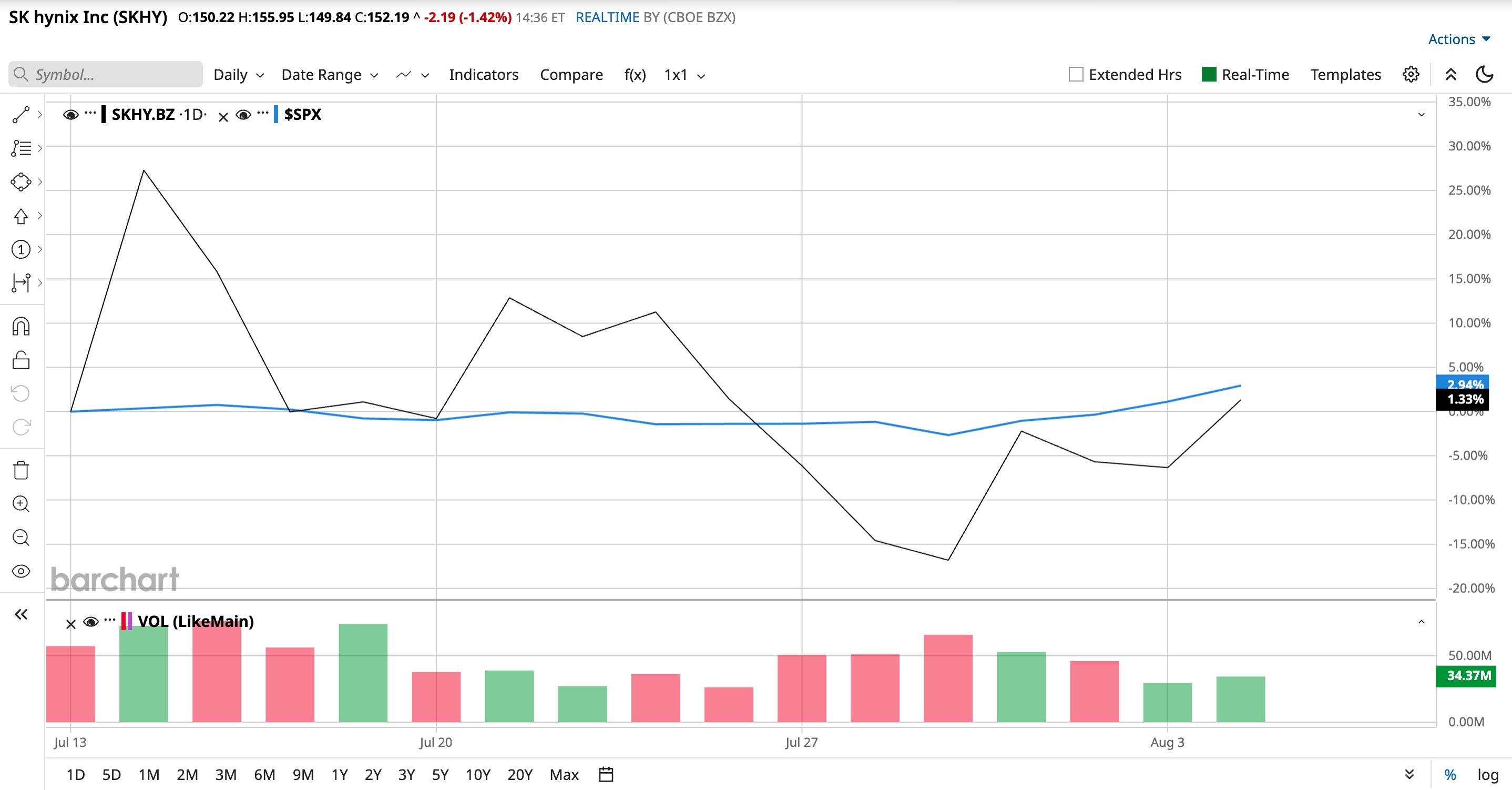Open the Daily frequency dropdown
This screenshot has width=1512, height=790.
coord(239,75)
